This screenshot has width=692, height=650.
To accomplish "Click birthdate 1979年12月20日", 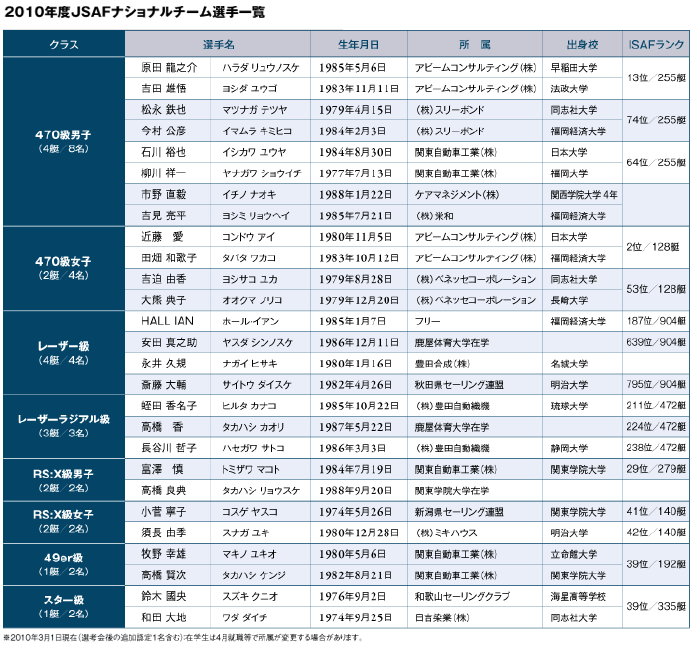I will 359,301.
